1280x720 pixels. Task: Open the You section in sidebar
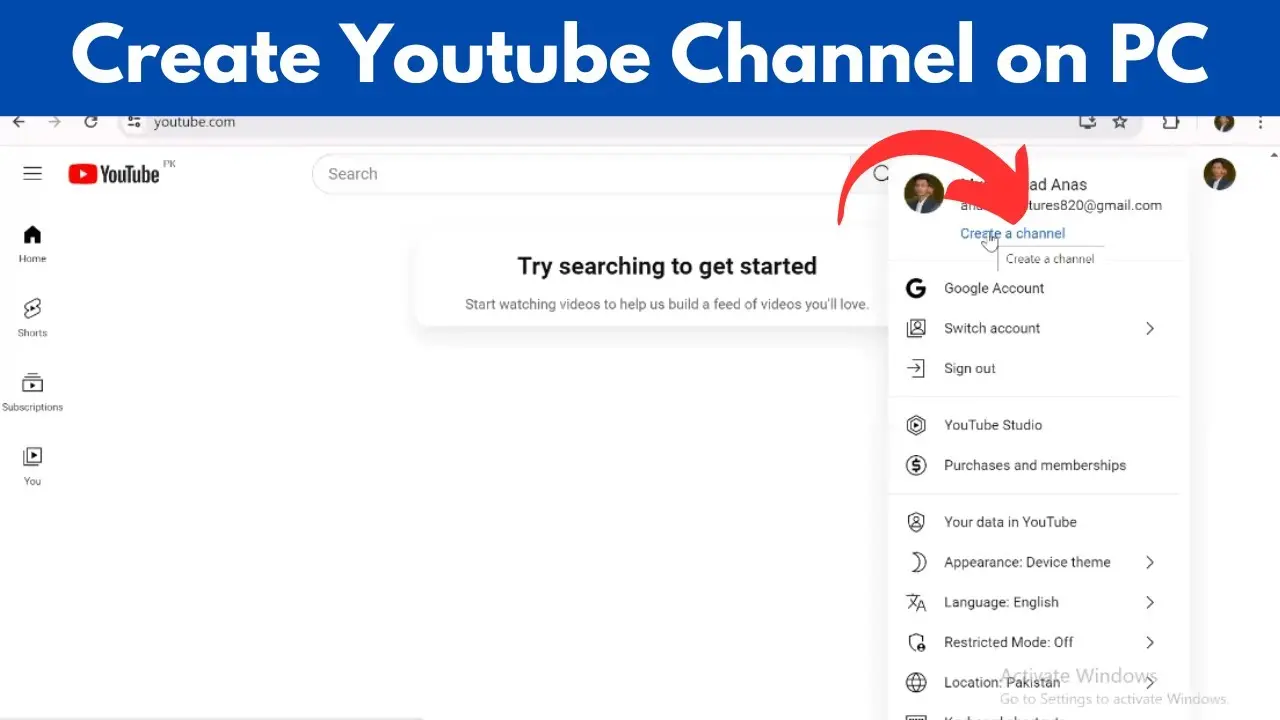tap(32, 466)
